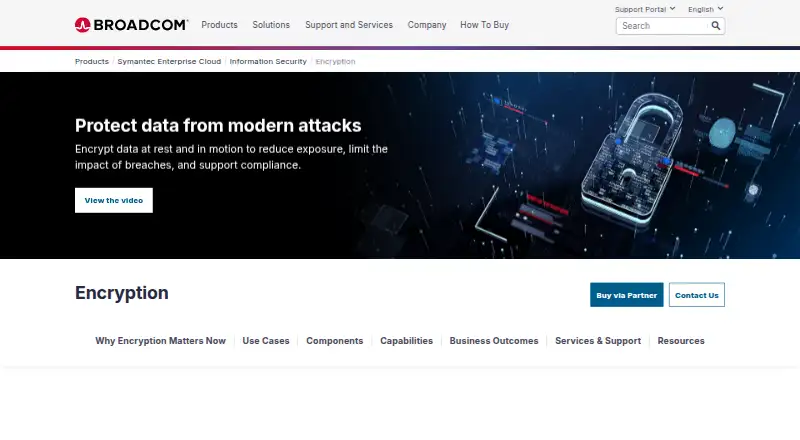Open the Support and Services menu
Screen dimensions: 800x440
pyautogui.click(x=349, y=25)
